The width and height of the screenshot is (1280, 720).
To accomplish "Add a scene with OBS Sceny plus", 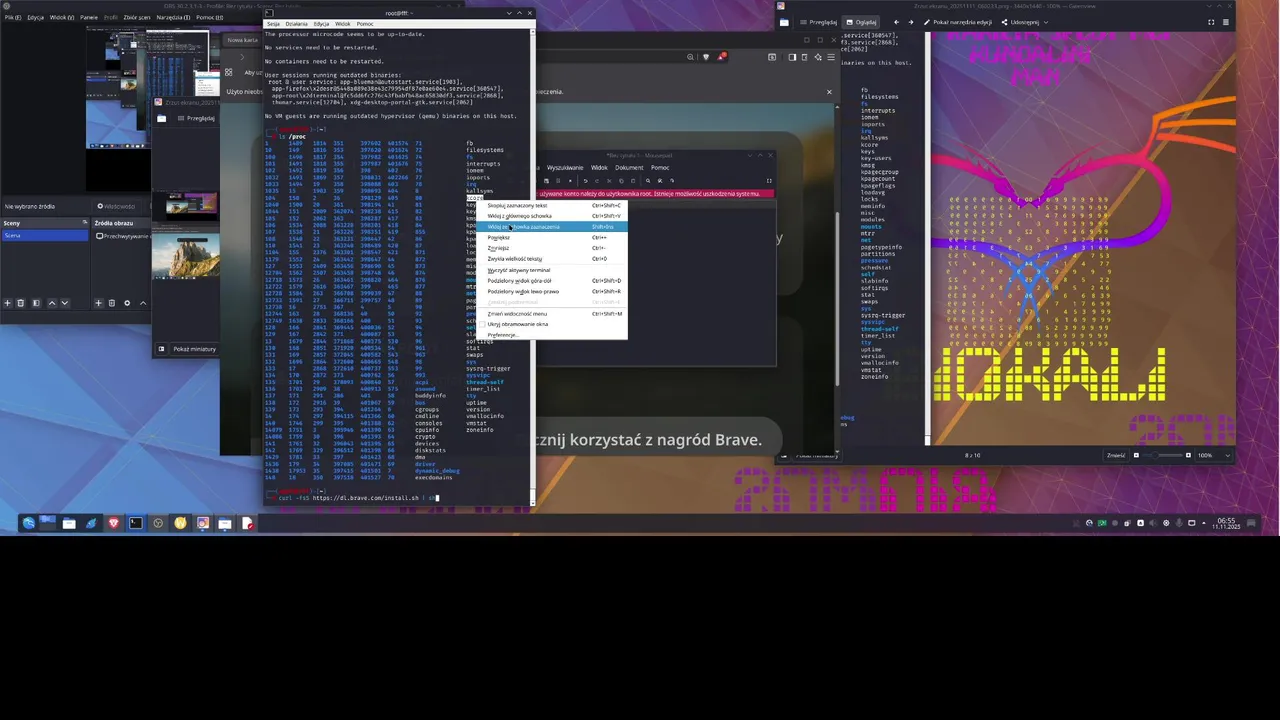I will [7, 303].
